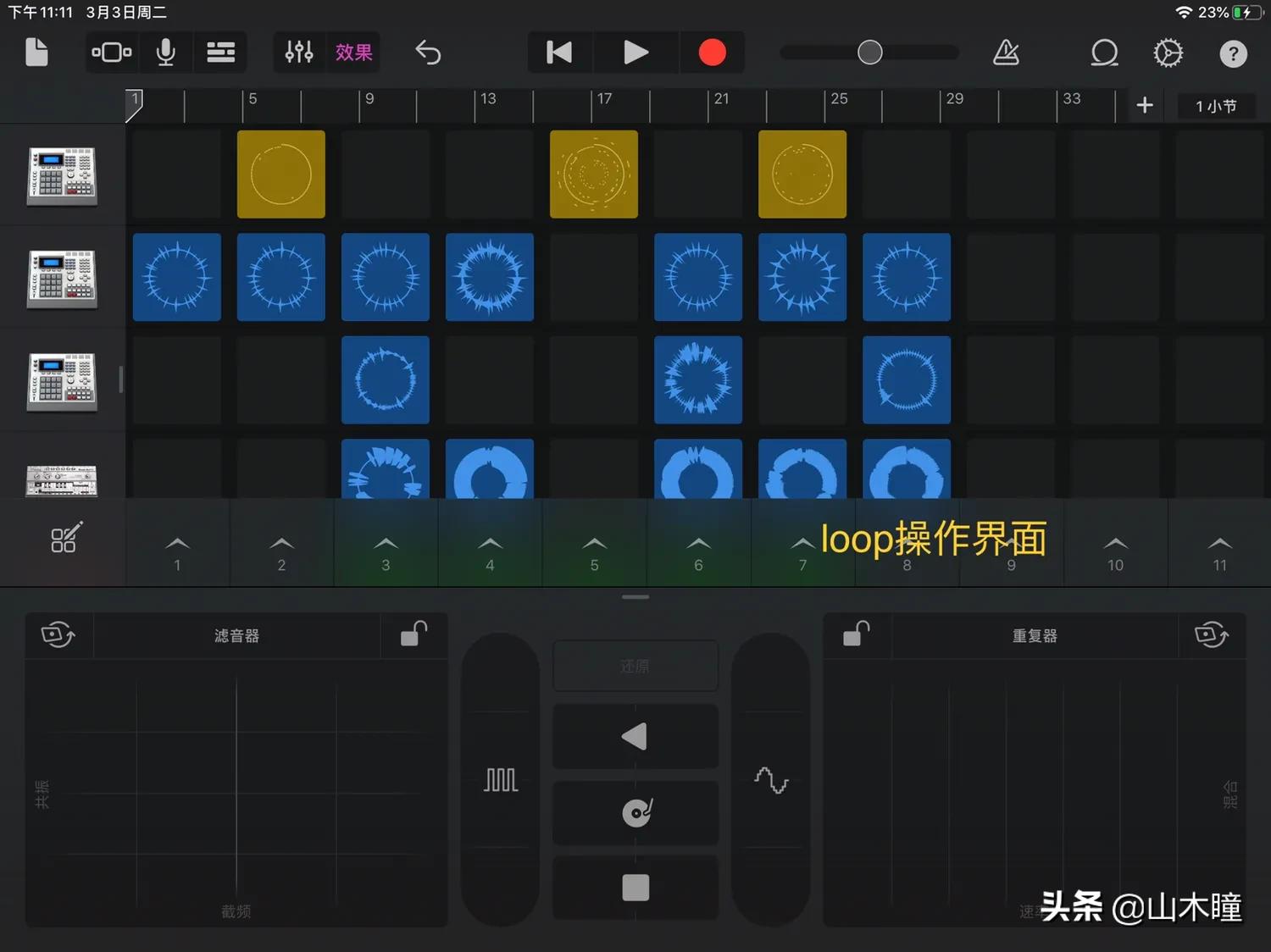Toggle the 效果 (FX) panel
1271x952 pixels.
point(353,53)
